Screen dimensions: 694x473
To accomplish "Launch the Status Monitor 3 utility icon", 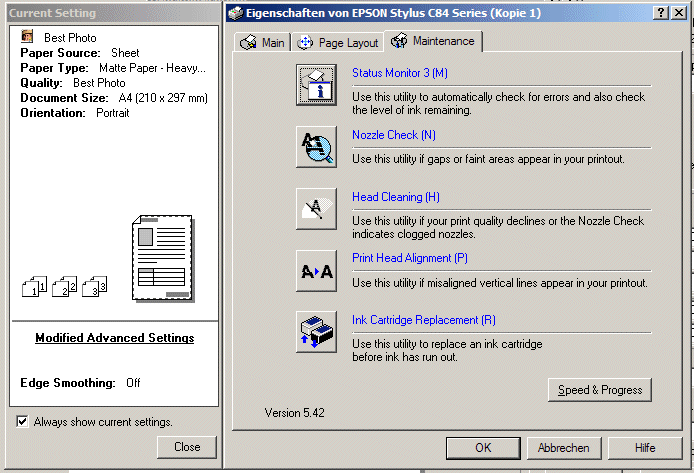I will pos(316,85).
